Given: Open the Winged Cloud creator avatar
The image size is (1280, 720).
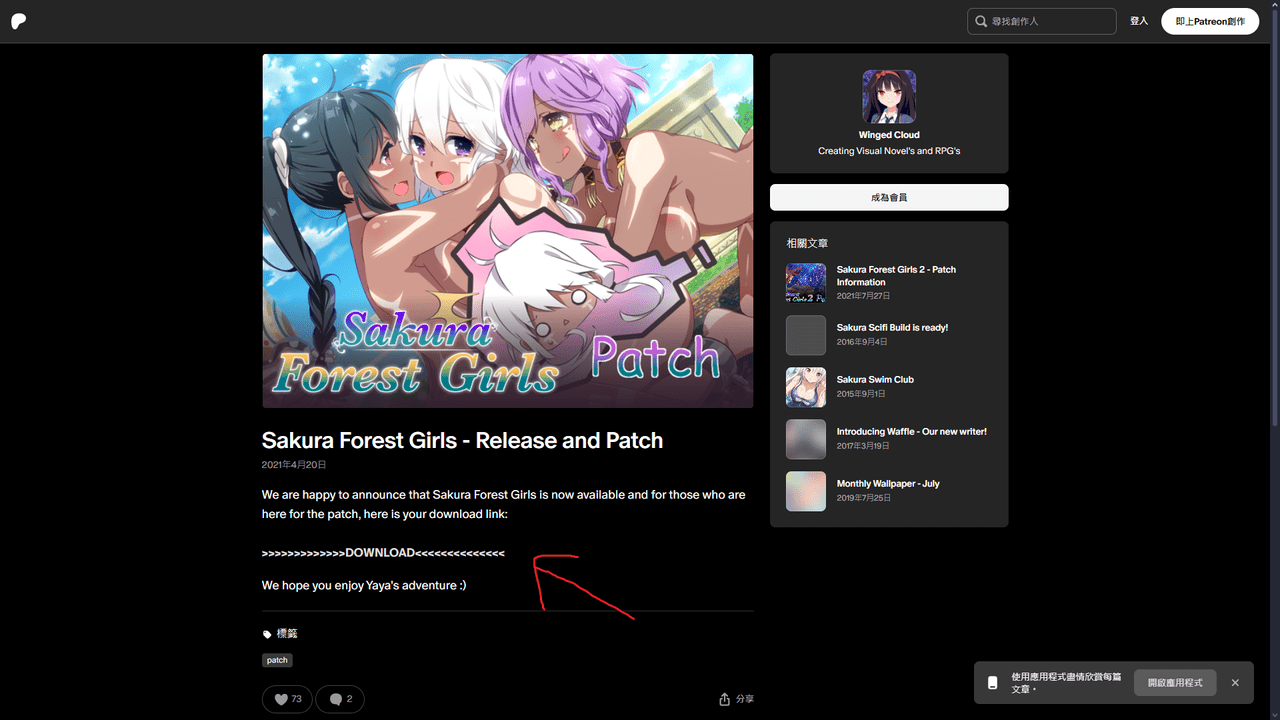Looking at the screenshot, I should click(x=889, y=97).
